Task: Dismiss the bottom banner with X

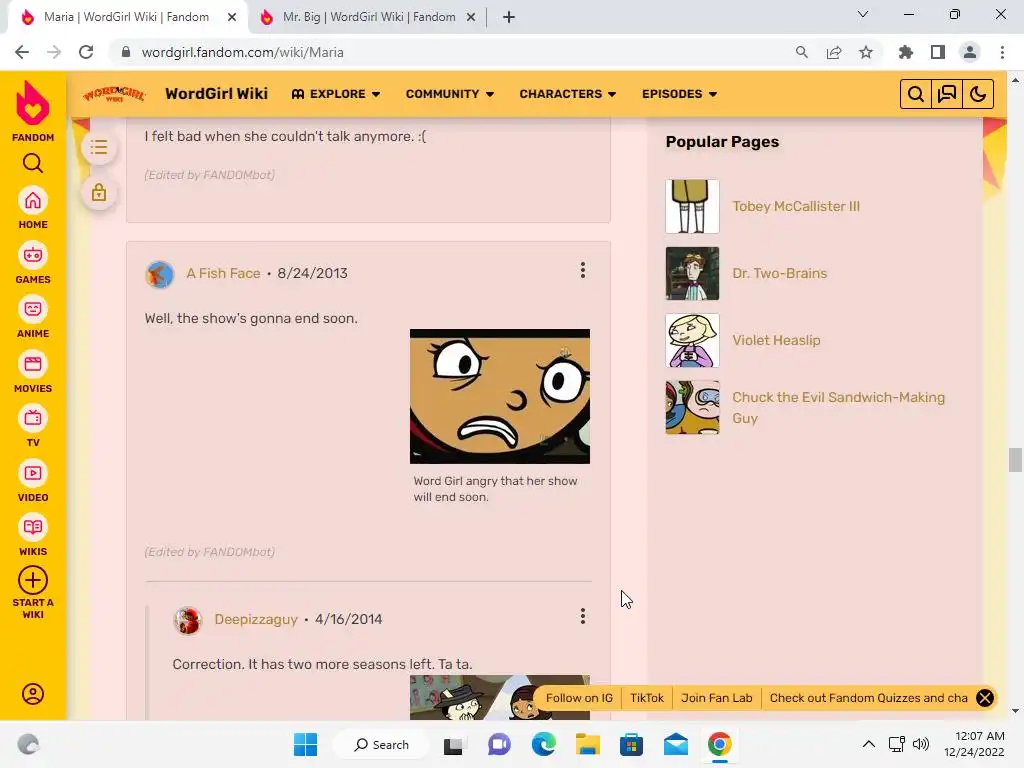Action: point(985,697)
